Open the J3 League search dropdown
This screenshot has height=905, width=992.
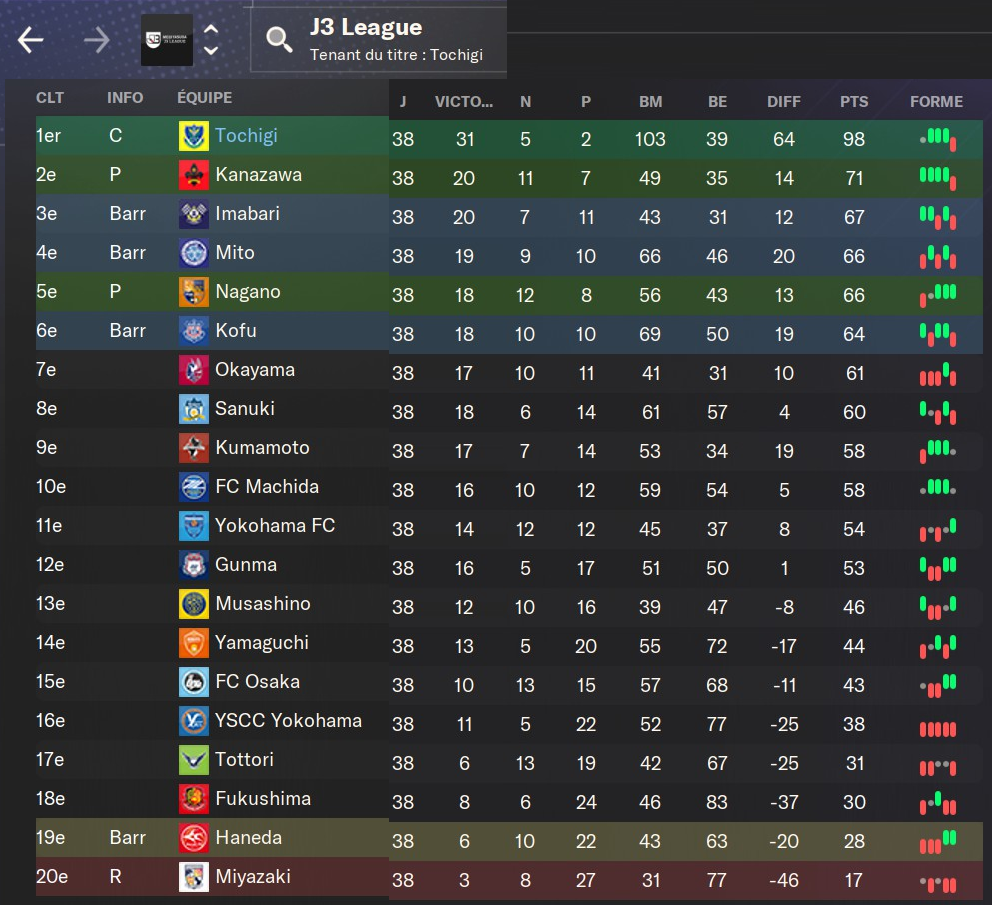(378, 40)
